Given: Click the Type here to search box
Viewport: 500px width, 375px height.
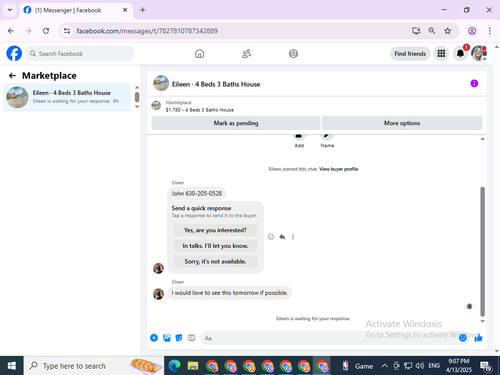Looking at the screenshot, I should click(x=93, y=366).
